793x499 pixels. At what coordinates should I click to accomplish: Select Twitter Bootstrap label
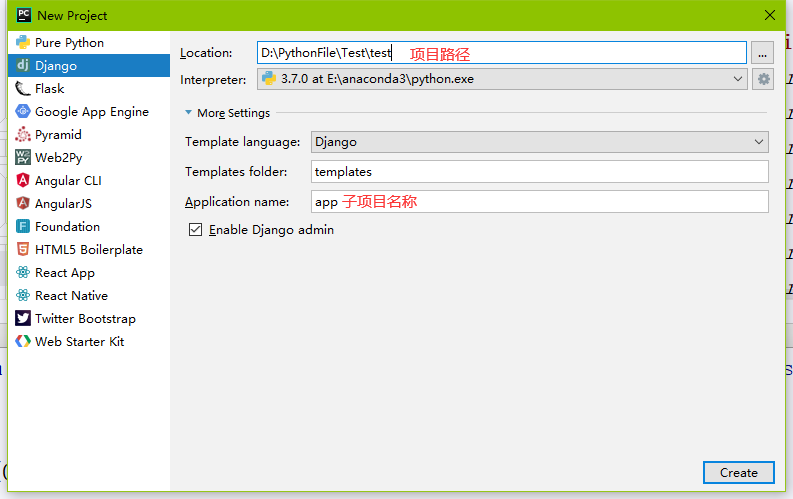[85, 319]
